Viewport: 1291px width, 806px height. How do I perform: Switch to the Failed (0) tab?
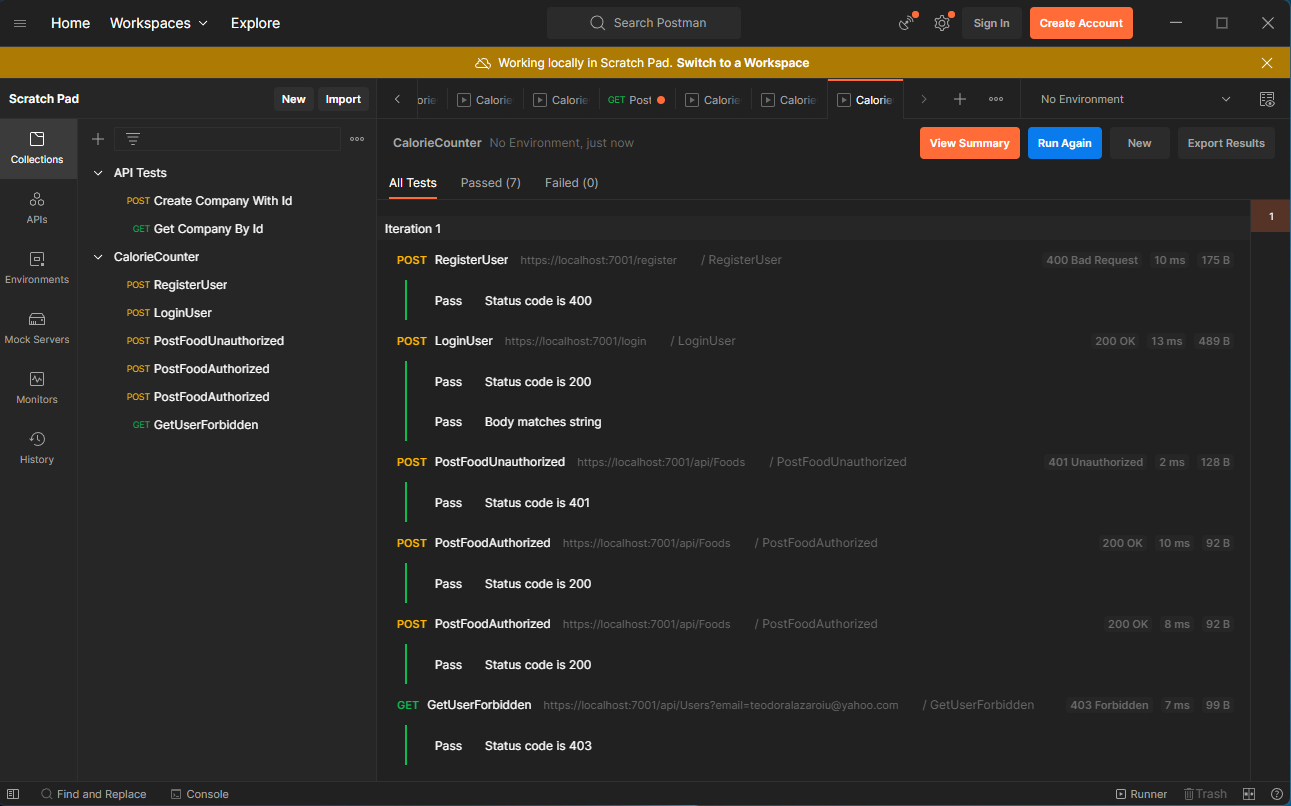point(572,183)
